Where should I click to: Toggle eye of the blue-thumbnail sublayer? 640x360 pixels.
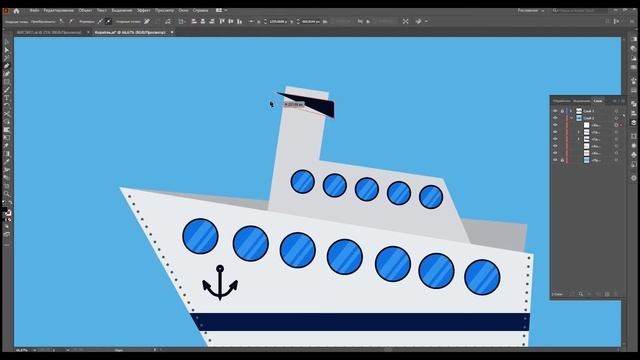point(555,160)
